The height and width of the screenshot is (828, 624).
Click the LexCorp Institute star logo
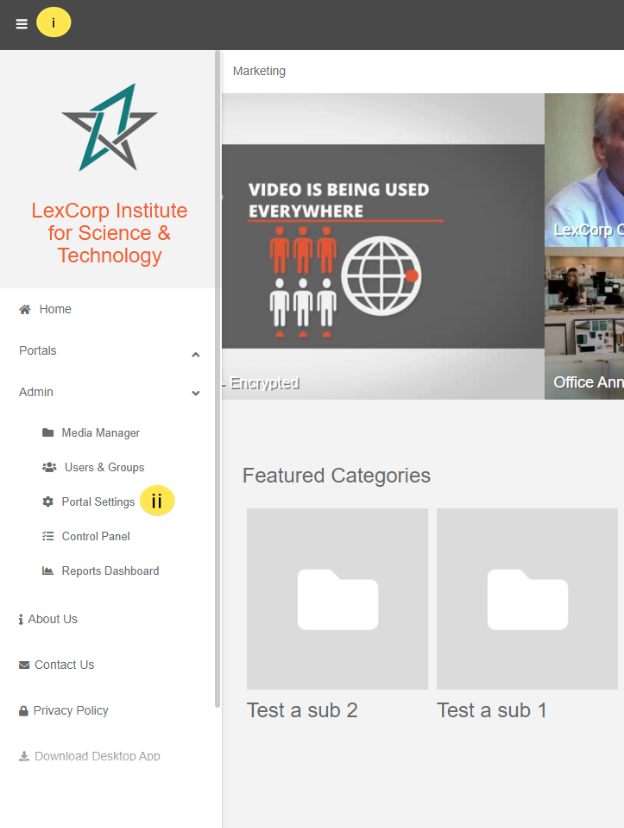tap(109, 127)
